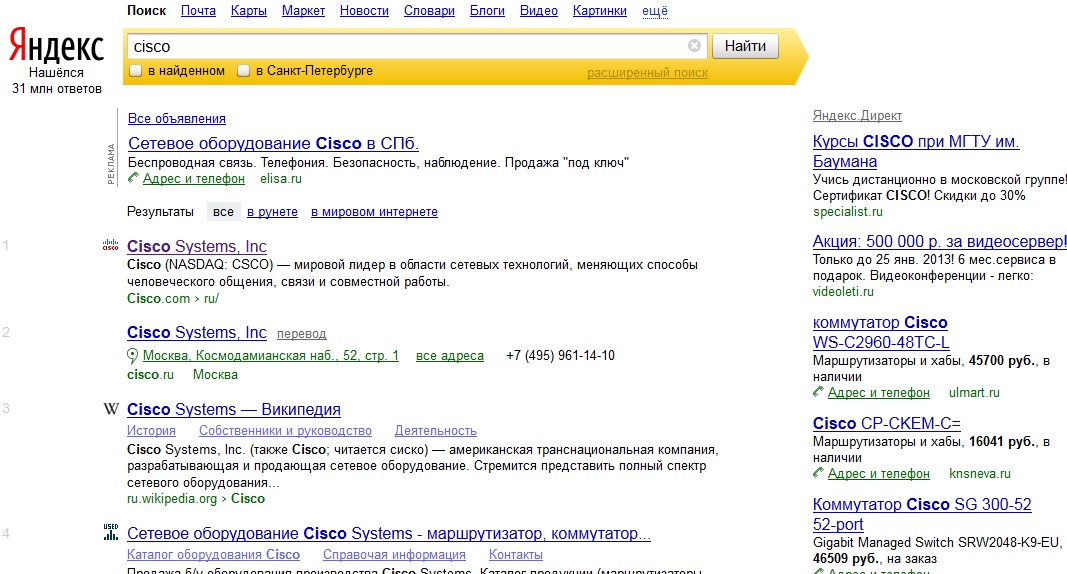Open 'Cisco Systems — Википедия' result
The image size is (1067, 574).
coord(233,409)
